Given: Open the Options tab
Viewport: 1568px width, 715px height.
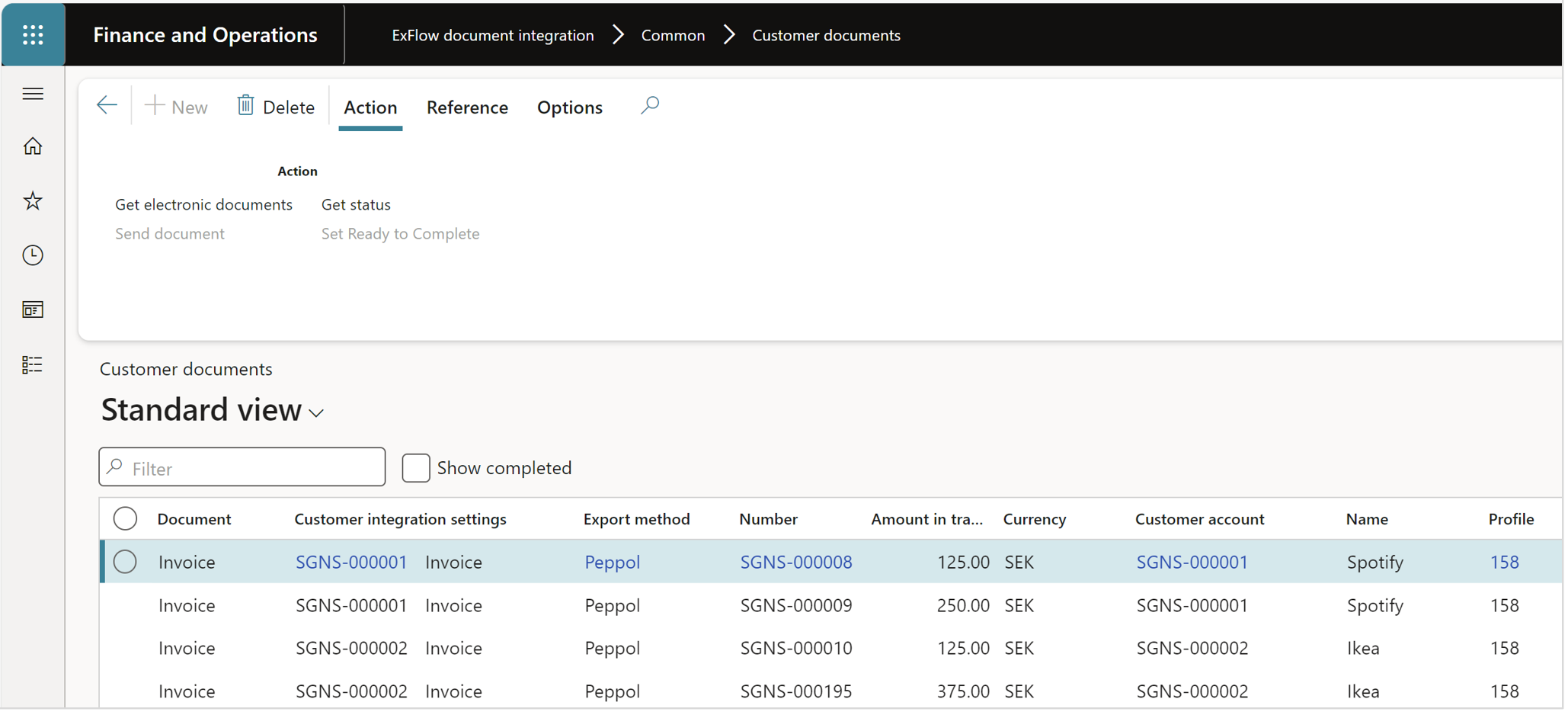Looking at the screenshot, I should coord(570,107).
